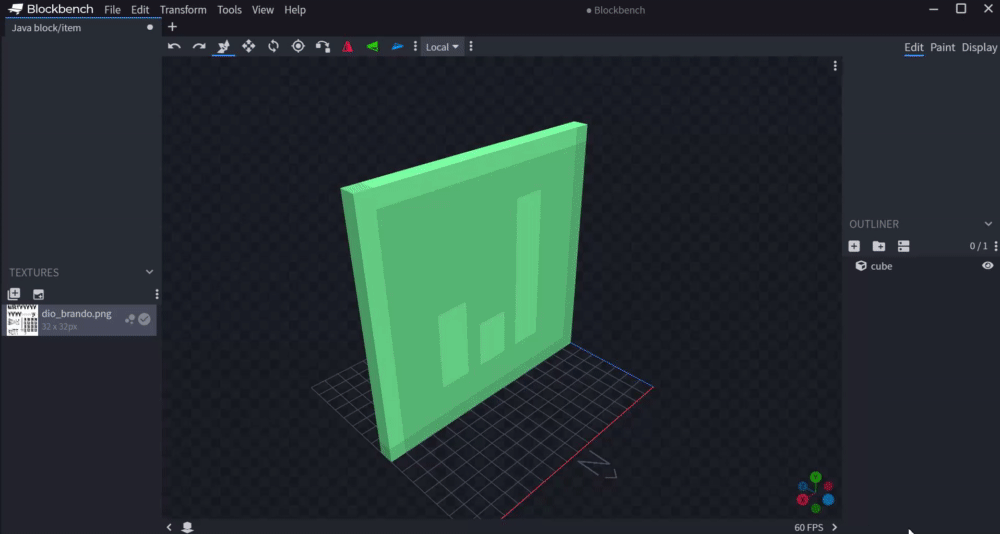Screen dimensions: 1000x534
Task: Click the red X axis on navigation gizmo
Action: point(802,500)
